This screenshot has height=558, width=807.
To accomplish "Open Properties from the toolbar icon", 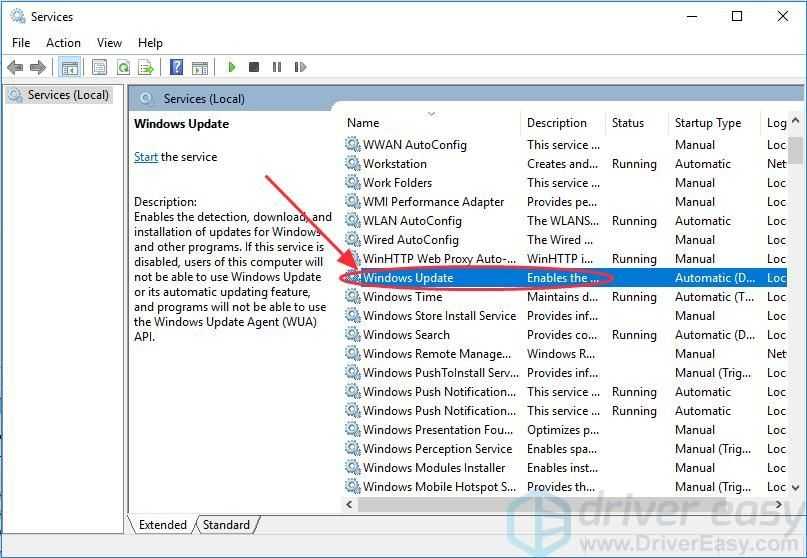I will (x=99, y=67).
